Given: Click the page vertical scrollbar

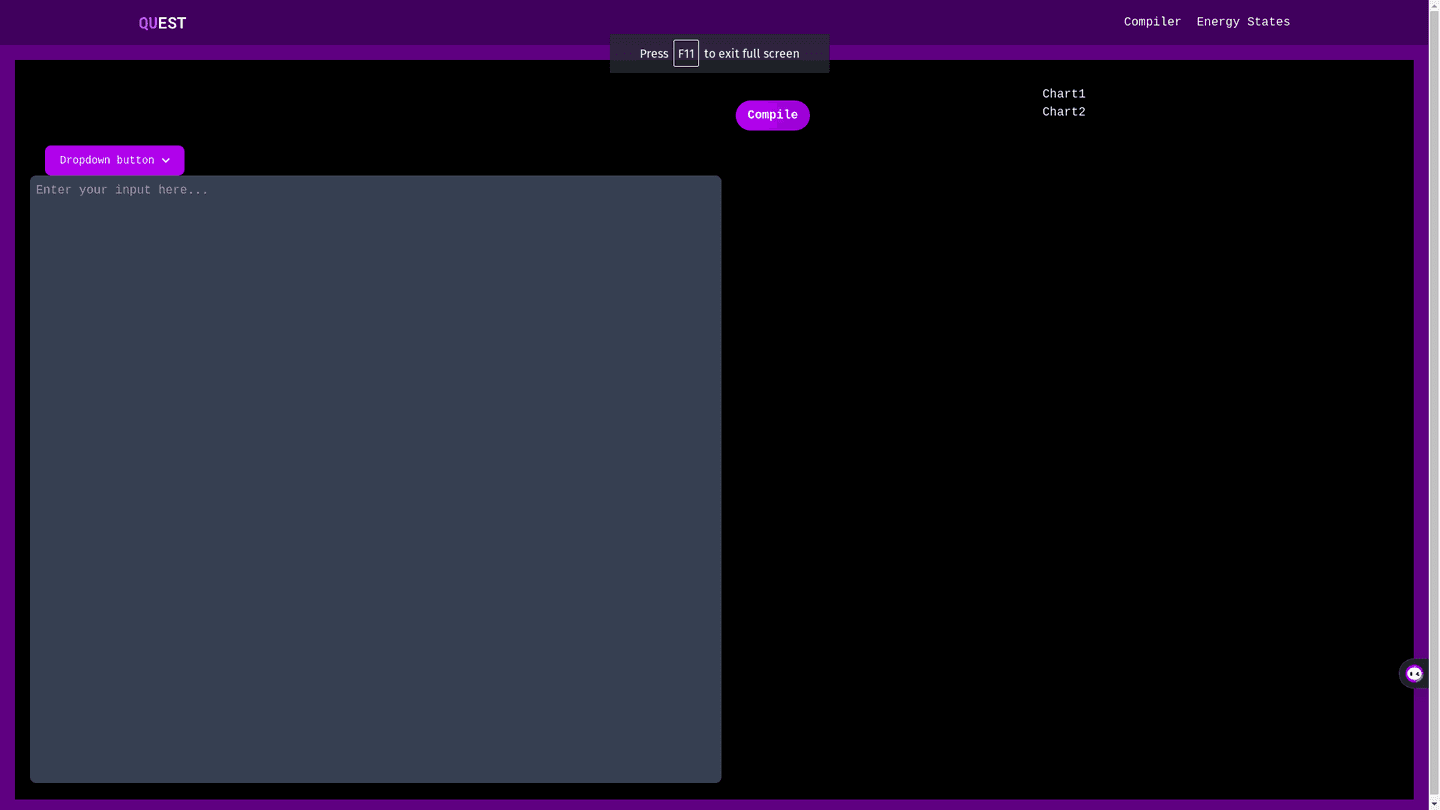Looking at the screenshot, I should (1434, 405).
